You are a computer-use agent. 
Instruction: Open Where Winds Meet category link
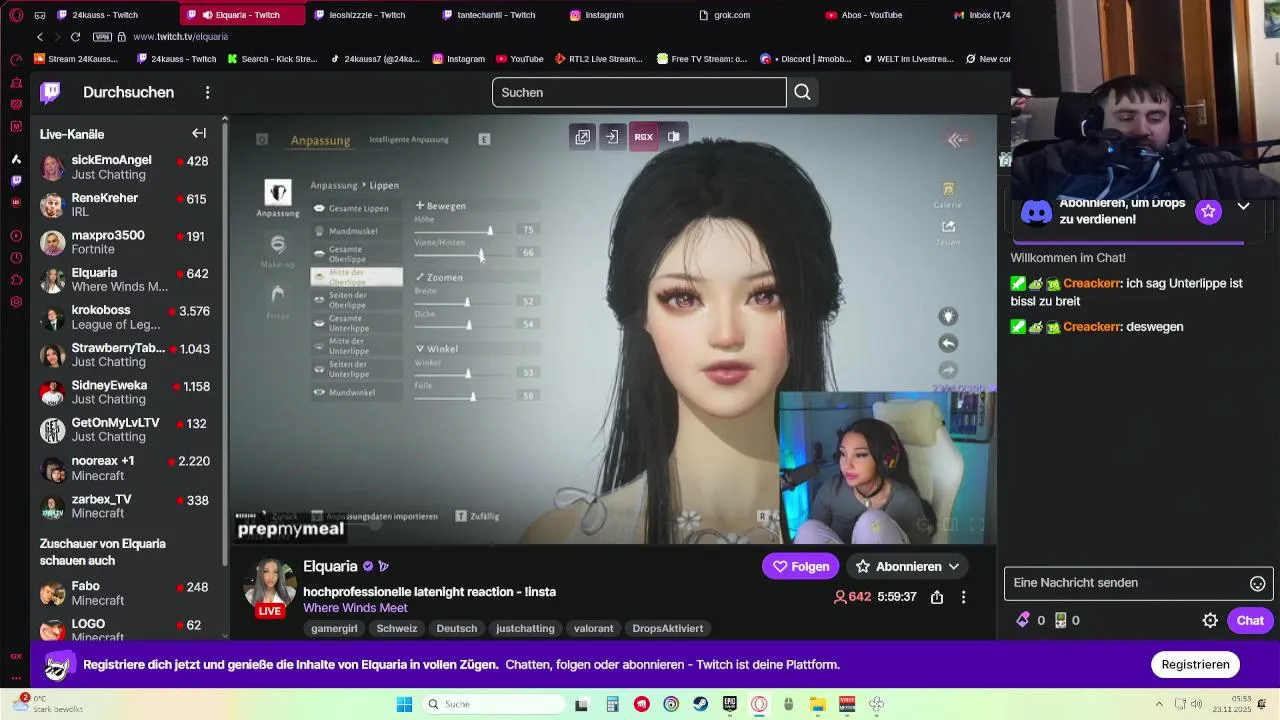point(355,608)
